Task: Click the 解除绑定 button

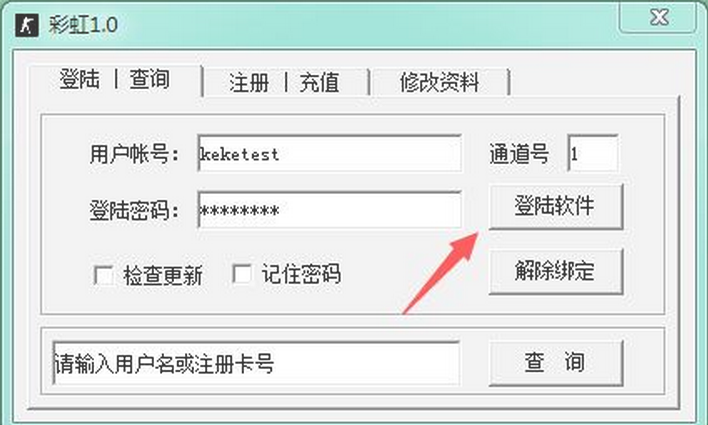Action: [555, 271]
